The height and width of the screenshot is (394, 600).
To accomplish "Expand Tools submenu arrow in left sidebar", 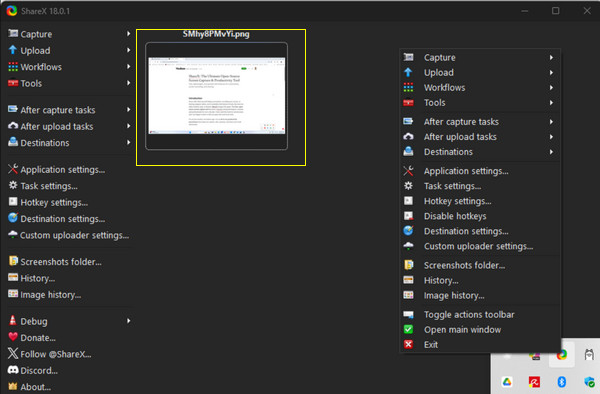I will [129, 83].
